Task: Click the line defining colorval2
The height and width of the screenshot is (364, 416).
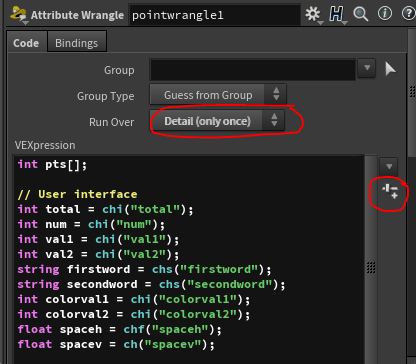Action: tap(134, 315)
